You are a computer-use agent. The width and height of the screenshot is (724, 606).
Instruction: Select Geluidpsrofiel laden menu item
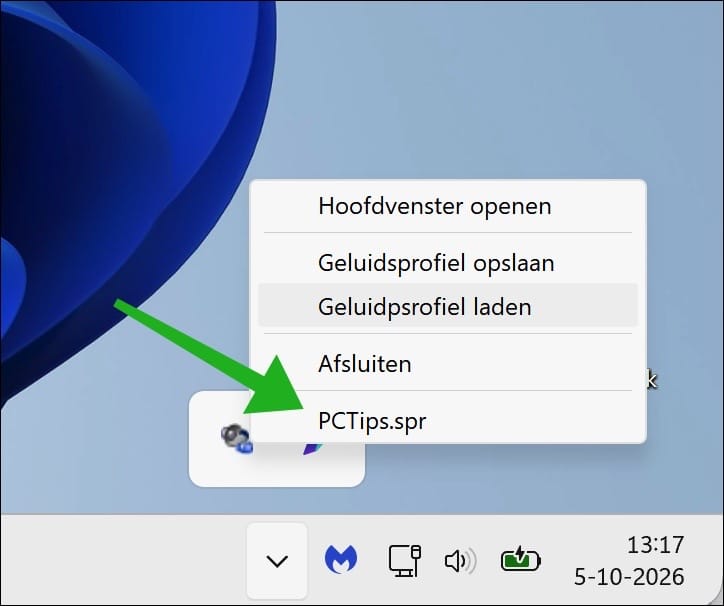tap(447, 306)
